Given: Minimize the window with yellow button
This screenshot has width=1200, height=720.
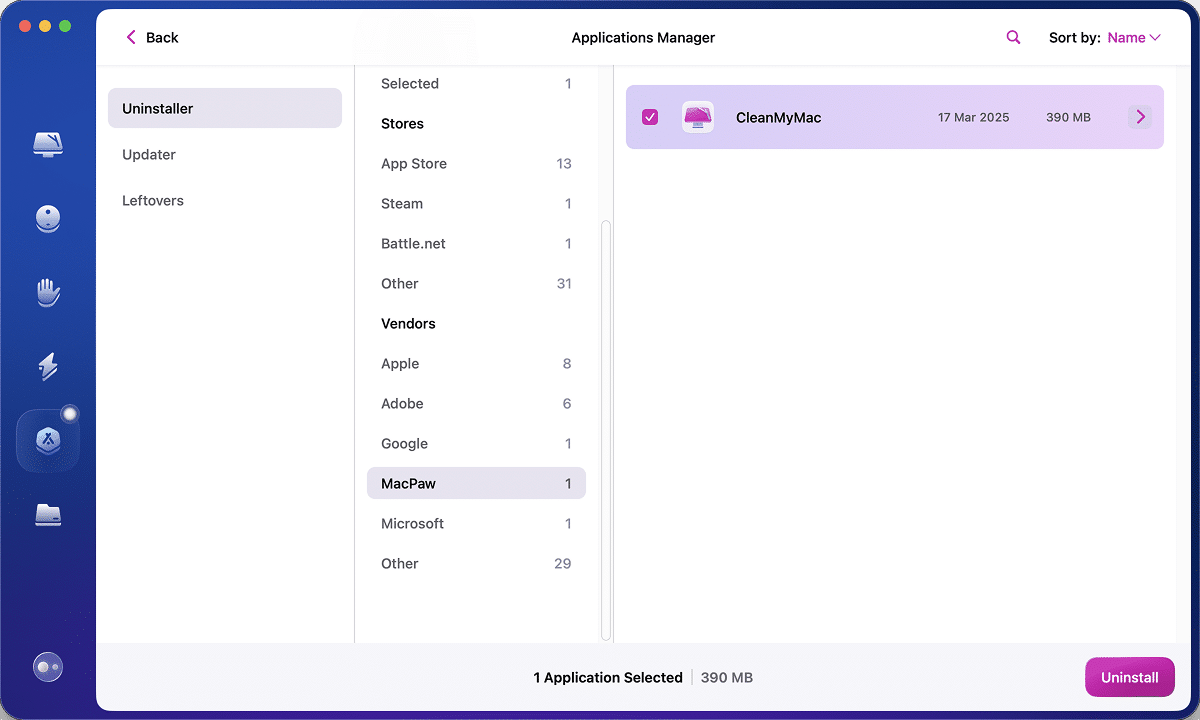Looking at the screenshot, I should [45, 25].
